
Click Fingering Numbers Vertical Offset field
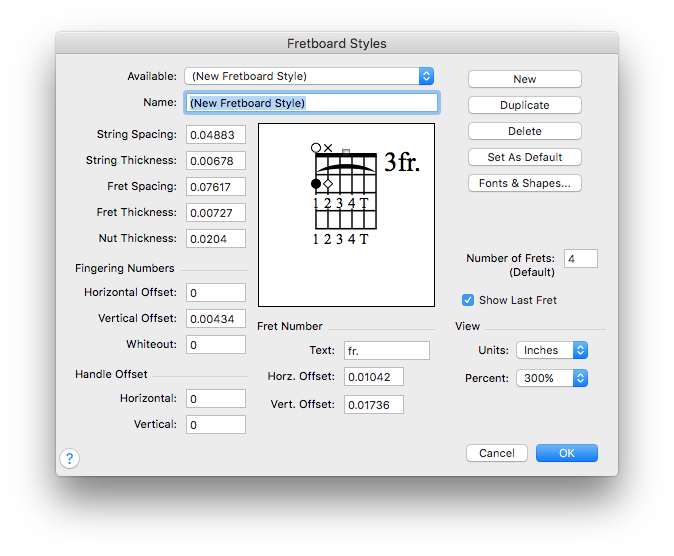[x=216, y=319]
